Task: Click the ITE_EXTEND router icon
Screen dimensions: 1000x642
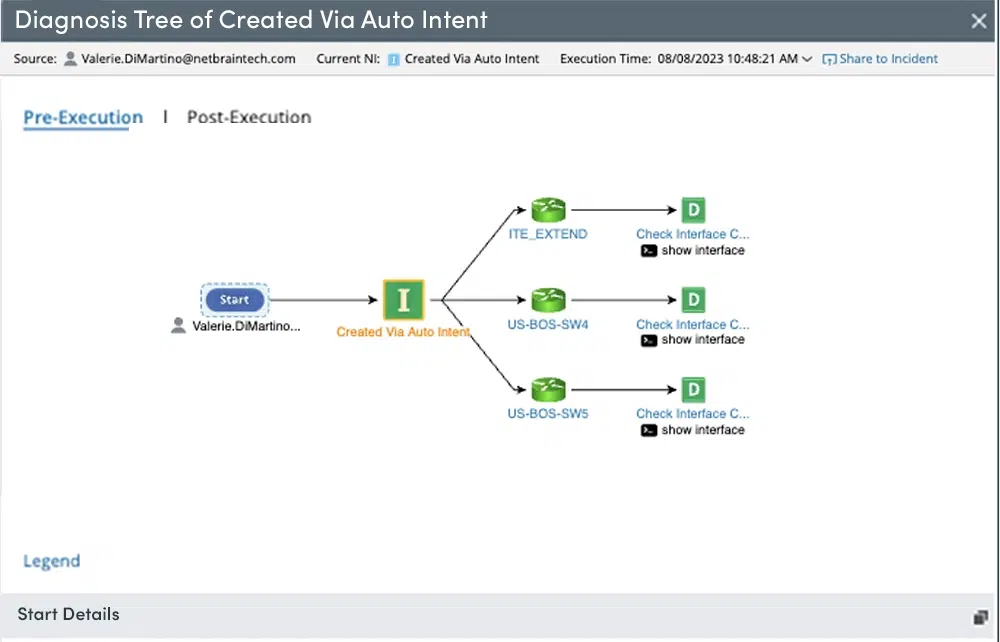Action: pos(548,209)
